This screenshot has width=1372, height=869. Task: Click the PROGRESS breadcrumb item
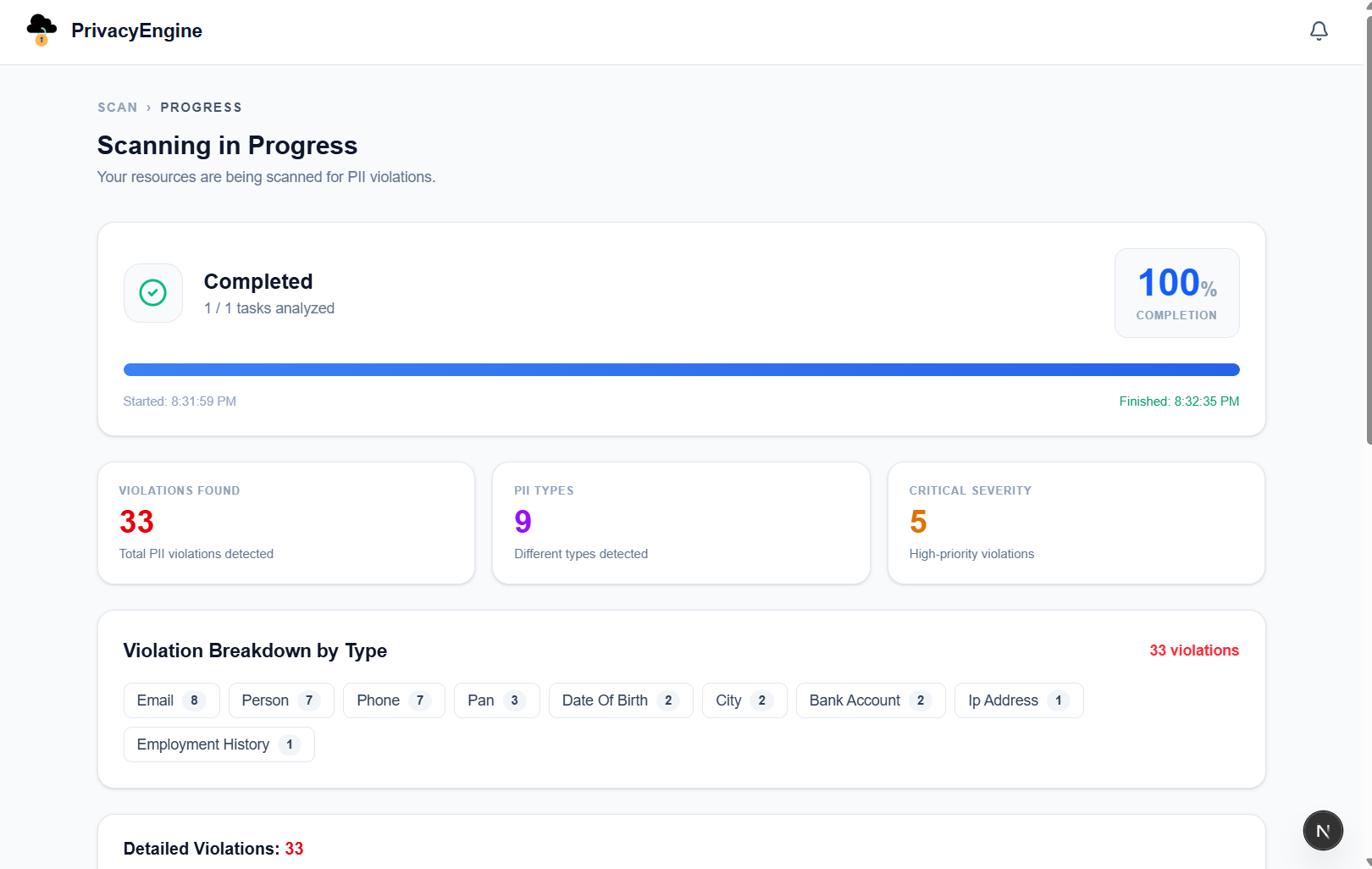(x=201, y=108)
